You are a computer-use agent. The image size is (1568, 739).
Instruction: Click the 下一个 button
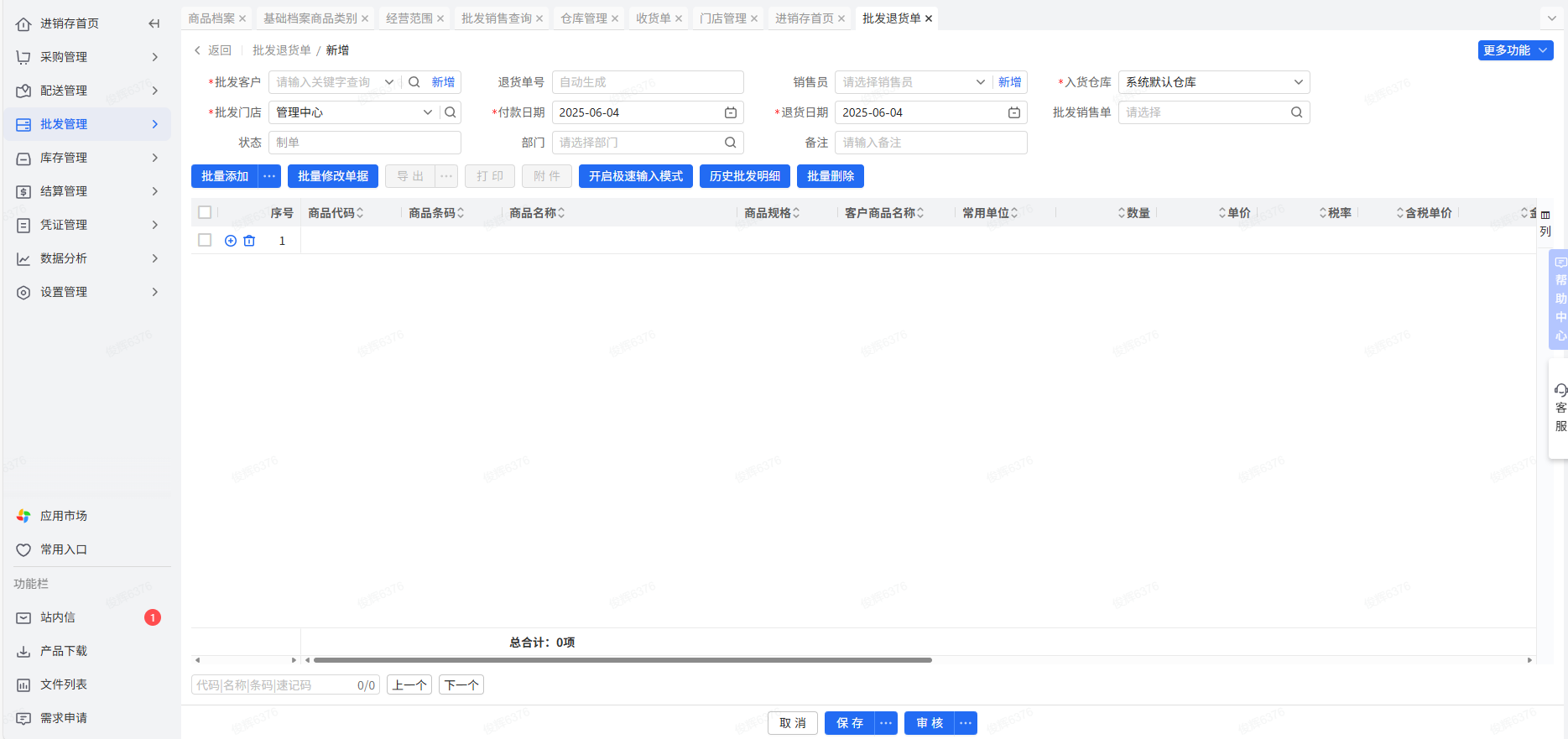tap(461, 685)
